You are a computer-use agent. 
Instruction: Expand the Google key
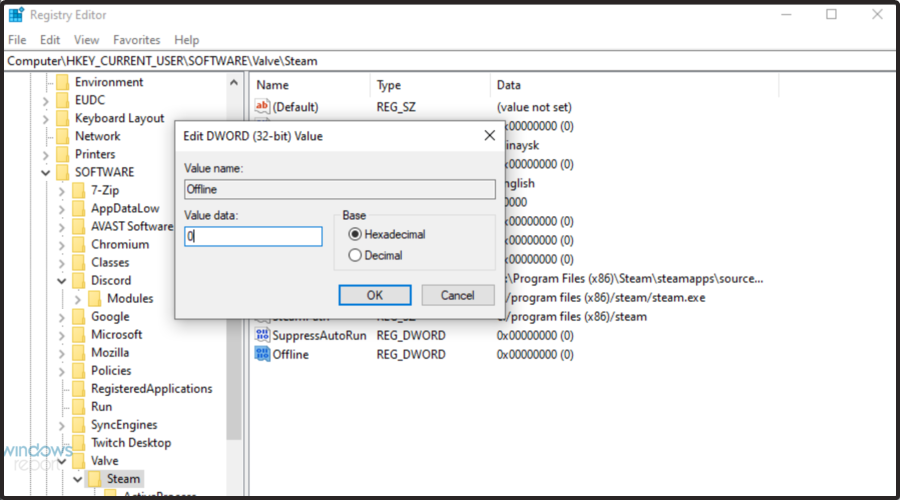[x=61, y=317]
